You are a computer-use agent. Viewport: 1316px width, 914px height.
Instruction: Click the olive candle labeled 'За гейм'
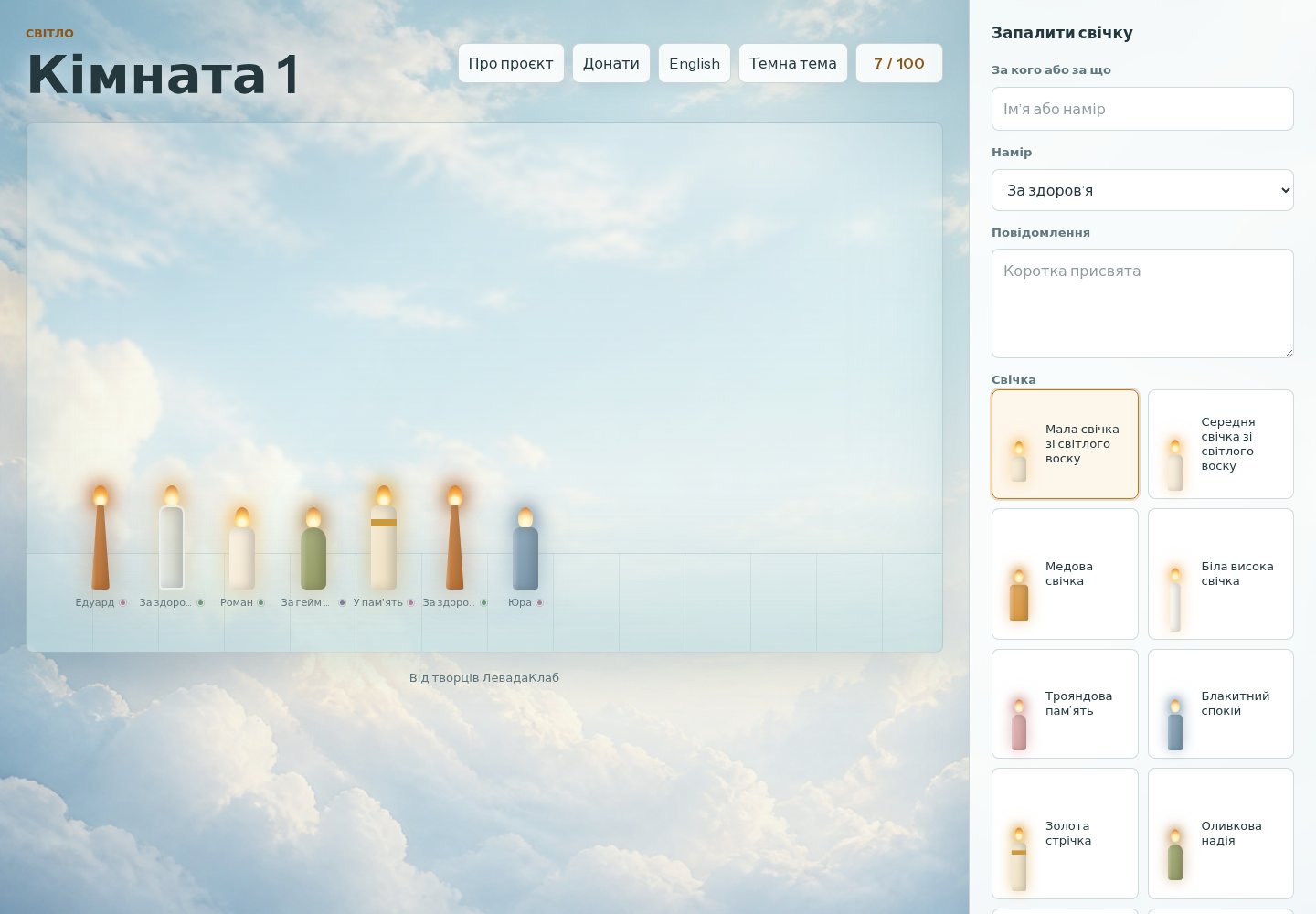click(x=313, y=549)
